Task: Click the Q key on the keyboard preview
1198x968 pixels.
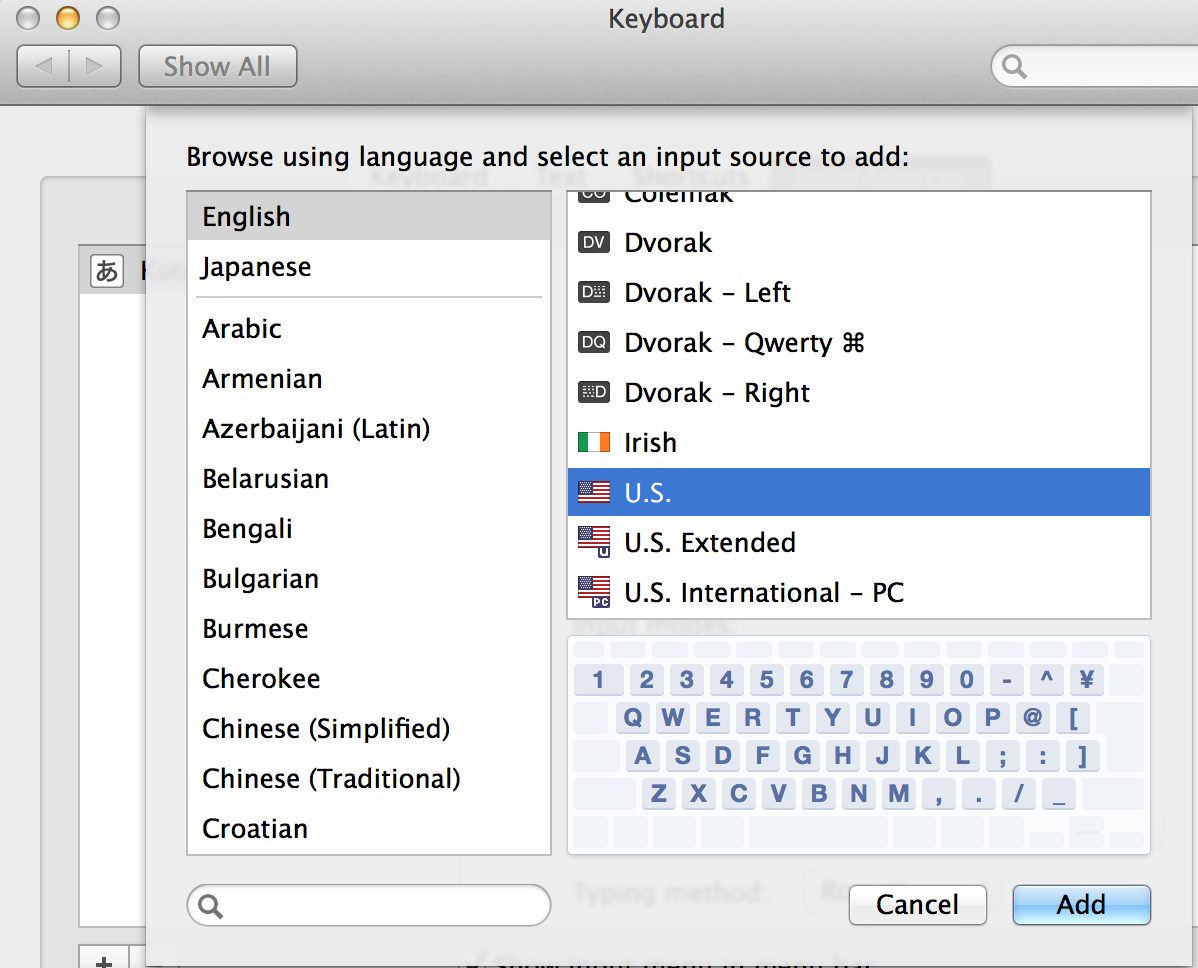Action: click(633, 718)
